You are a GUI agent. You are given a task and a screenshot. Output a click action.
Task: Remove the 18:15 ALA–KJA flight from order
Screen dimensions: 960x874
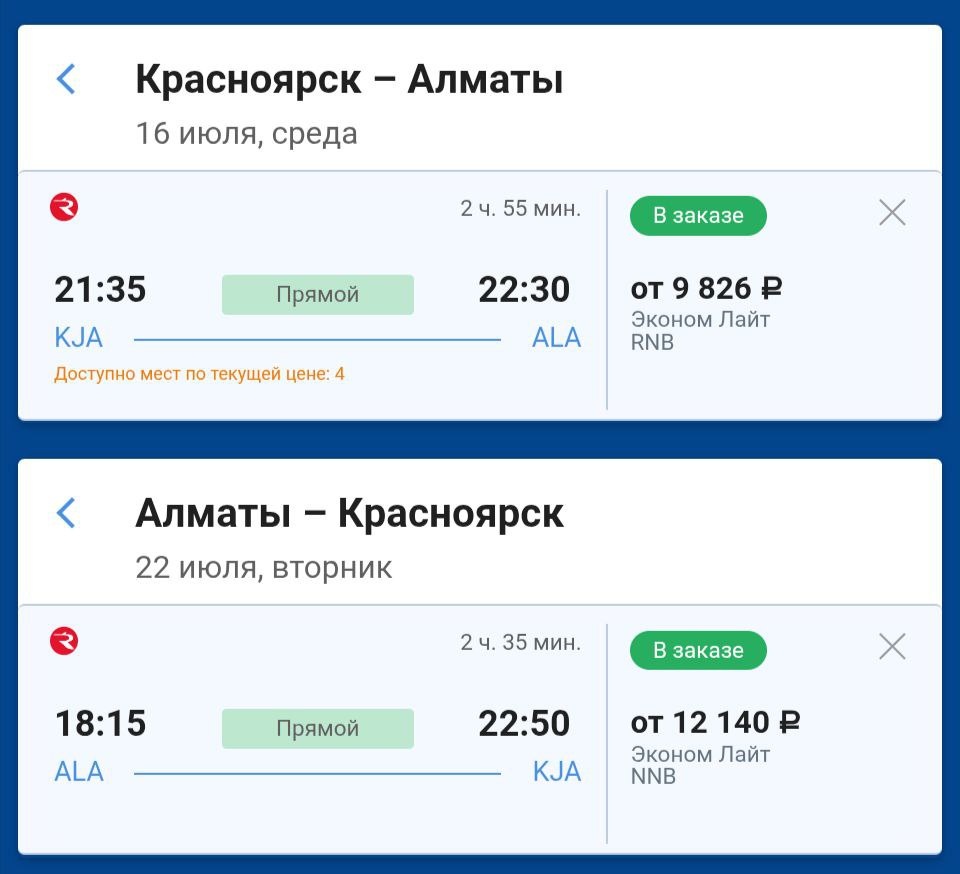892,646
